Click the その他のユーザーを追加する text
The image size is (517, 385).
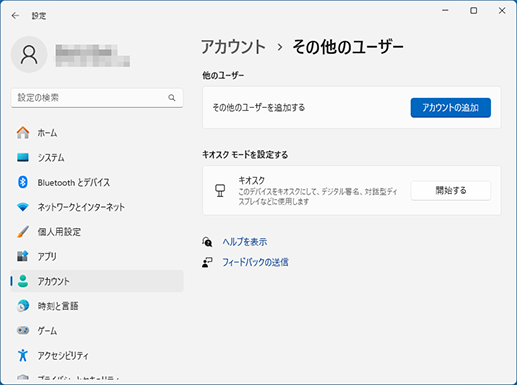(259, 108)
